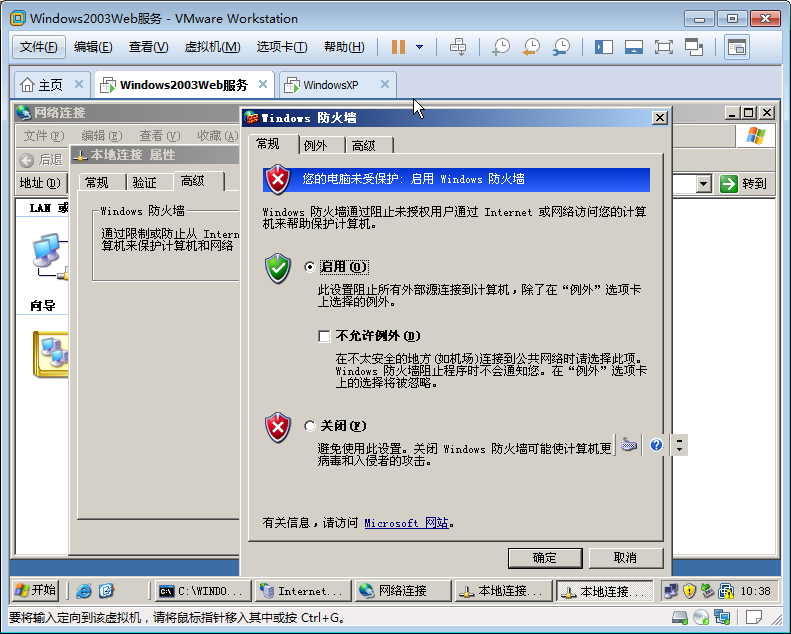Send Ctrl+Alt+Del to the virtual machine
Image resolution: width=791 pixels, height=634 pixels.
[458, 47]
